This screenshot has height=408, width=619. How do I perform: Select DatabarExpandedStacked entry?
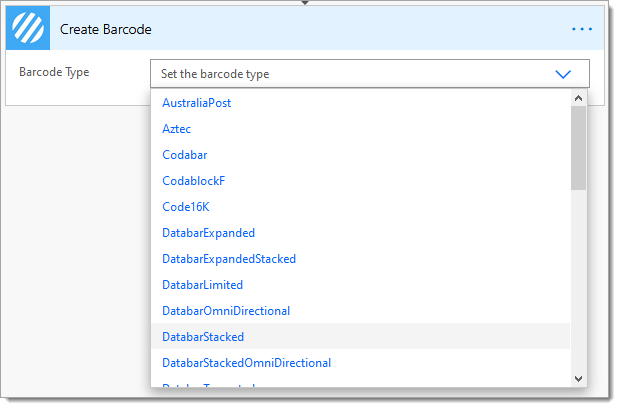click(x=229, y=259)
